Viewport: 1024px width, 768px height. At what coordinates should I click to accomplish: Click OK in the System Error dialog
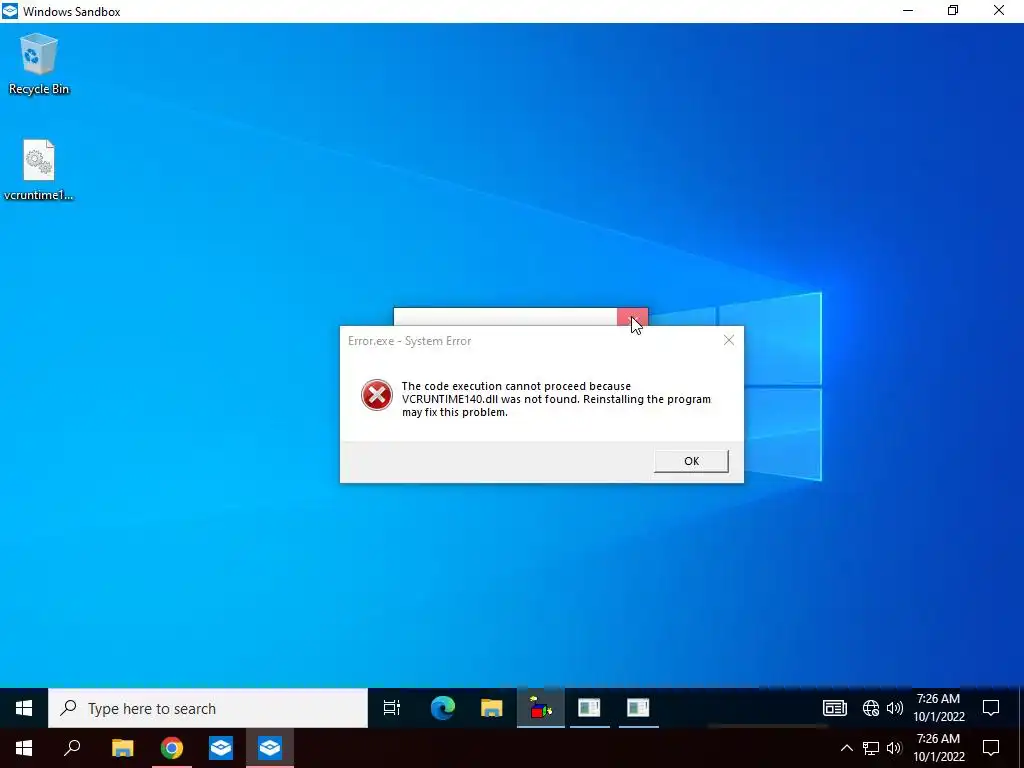tap(691, 461)
